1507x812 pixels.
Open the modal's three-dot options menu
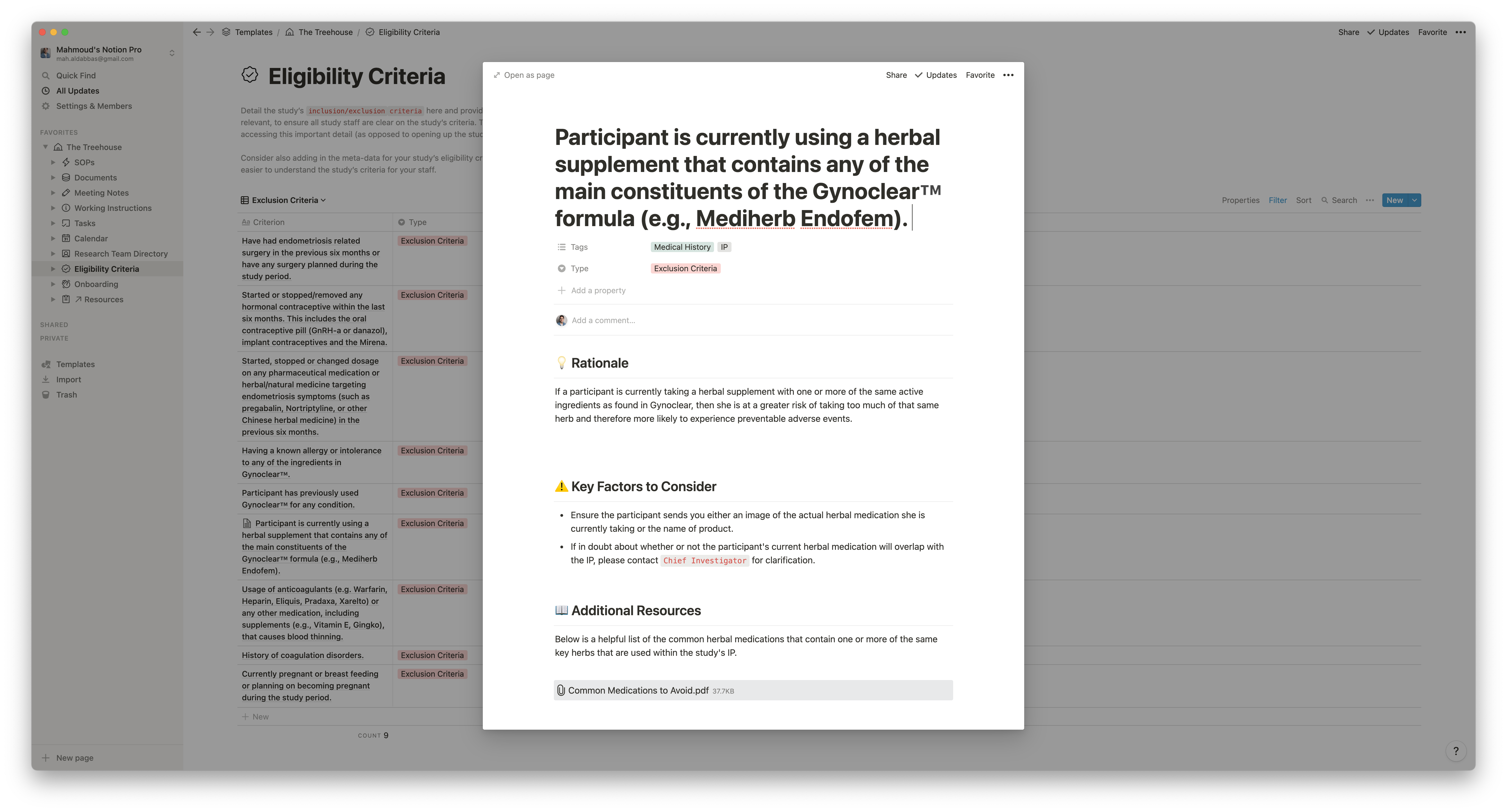(x=1008, y=75)
